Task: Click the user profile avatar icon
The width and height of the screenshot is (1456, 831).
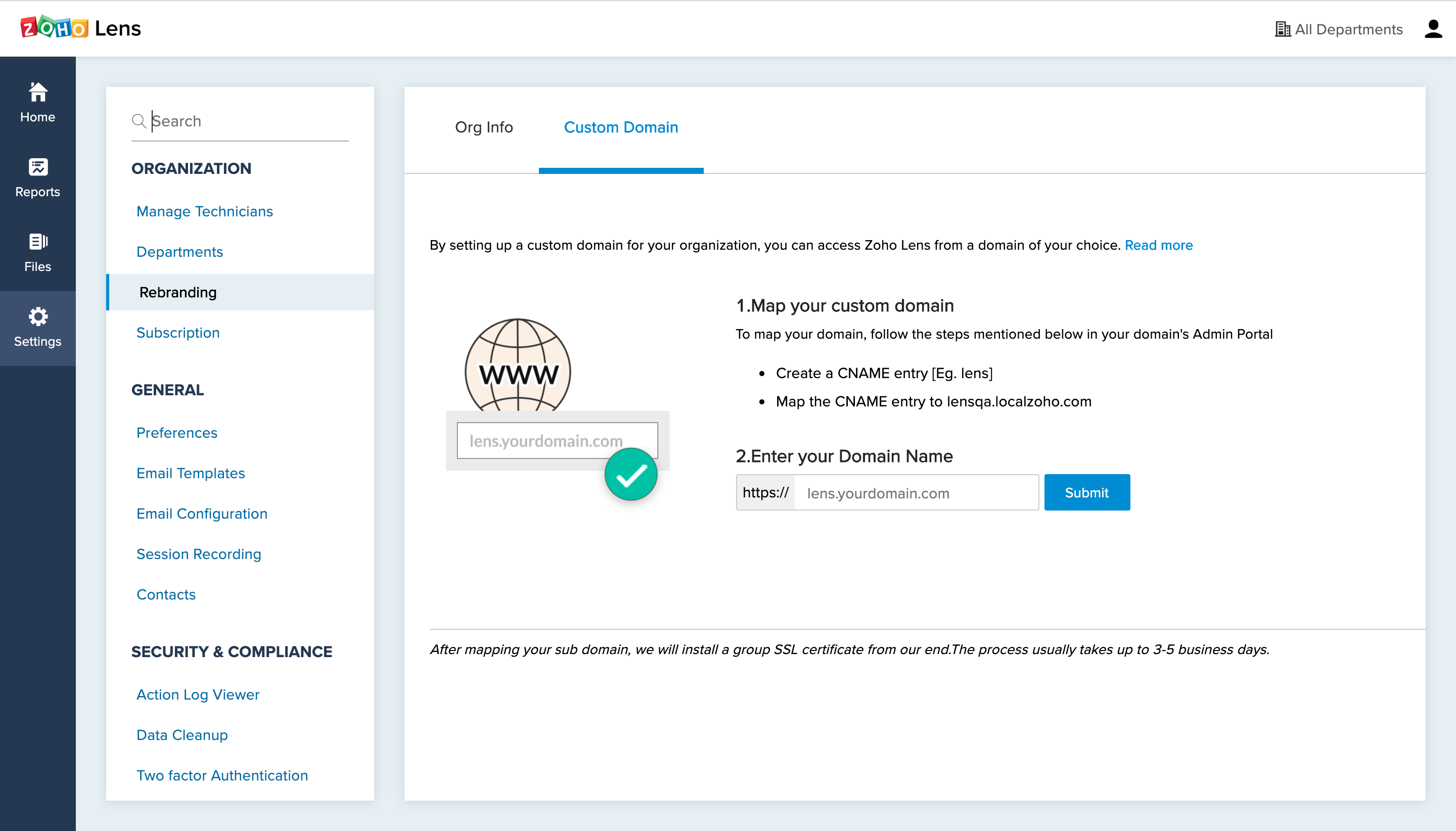Action: click(x=1433, y=29)
